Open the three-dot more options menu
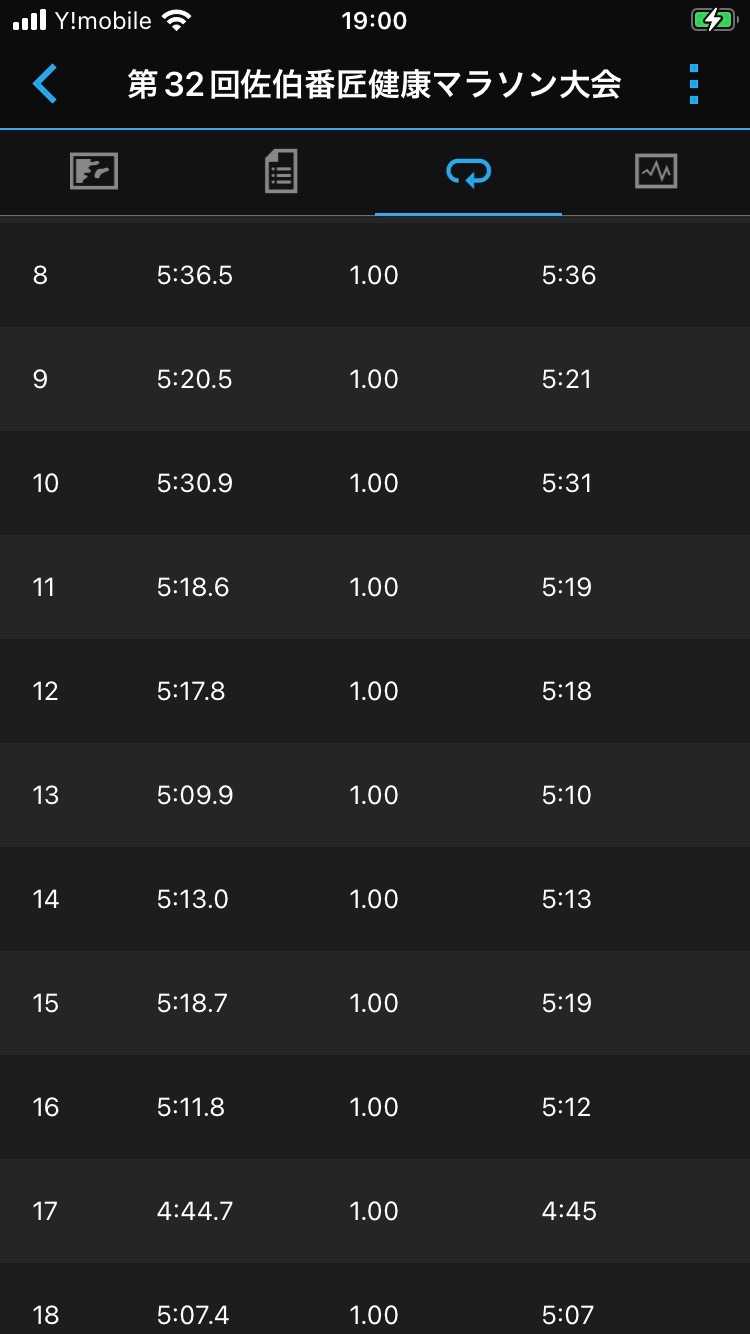The height and width of the screenshot is (1334, 750). (x=694, y=84)
